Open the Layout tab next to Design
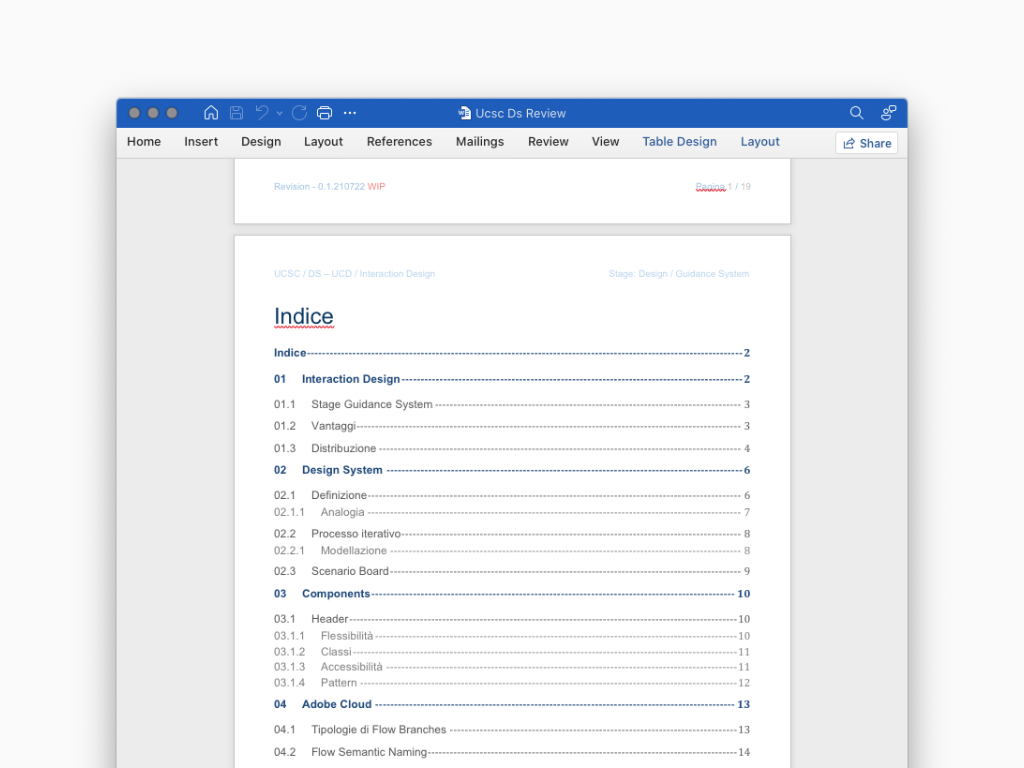1024x768 pixels. click(x=323, y=142)
